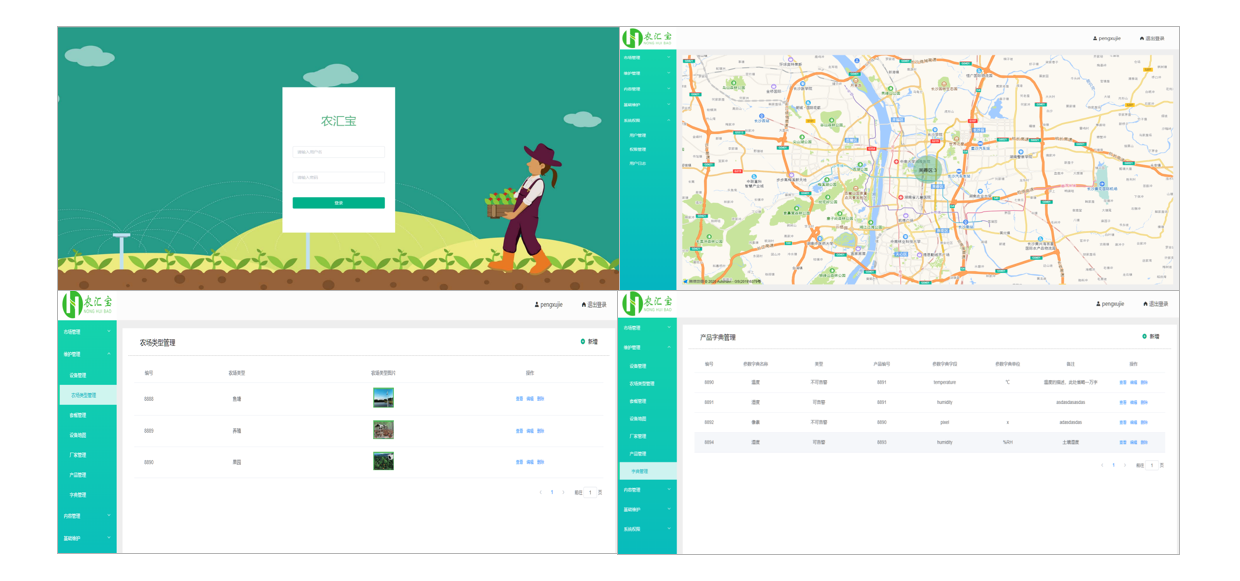
Task: Click 删除 link for farm type row 8889
Action: pos(541,431)
